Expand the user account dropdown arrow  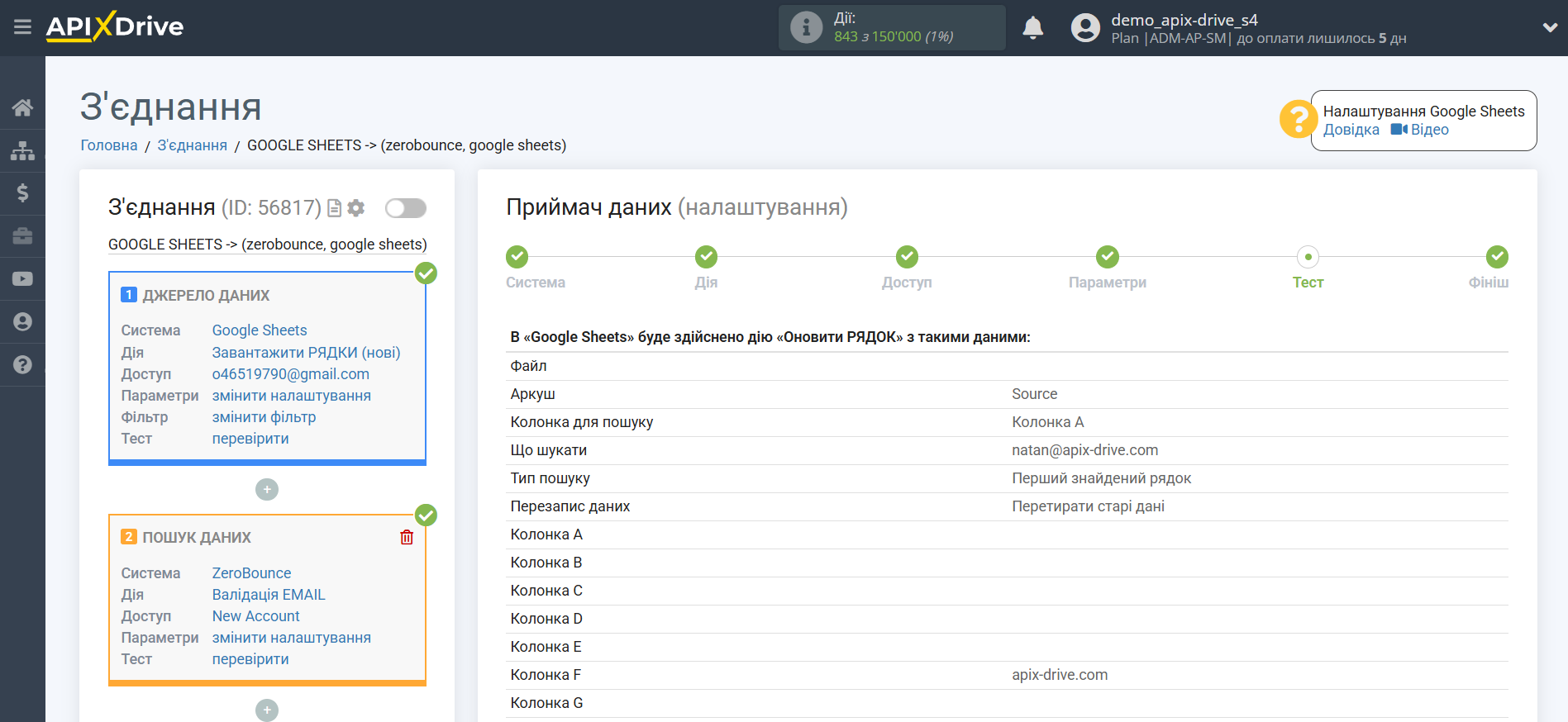pyautogui.click(x=1550, y=27)
